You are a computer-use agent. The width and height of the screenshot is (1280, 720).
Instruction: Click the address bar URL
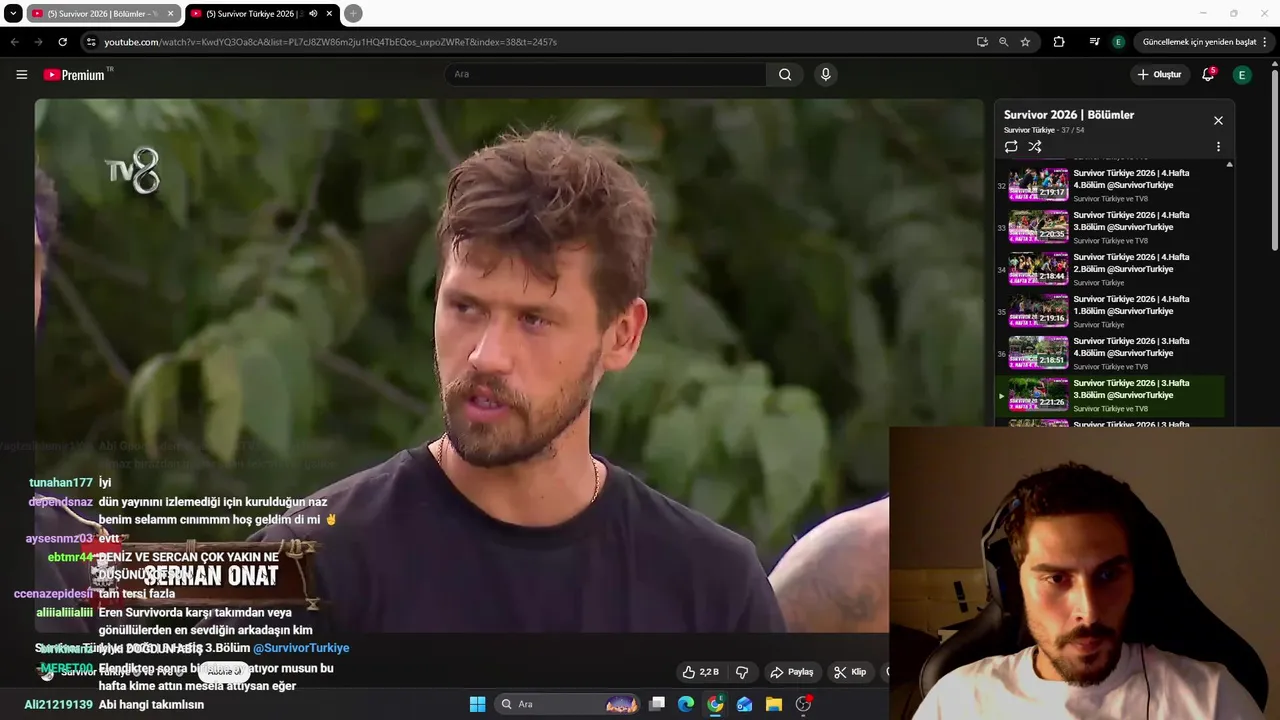point(330,42)
